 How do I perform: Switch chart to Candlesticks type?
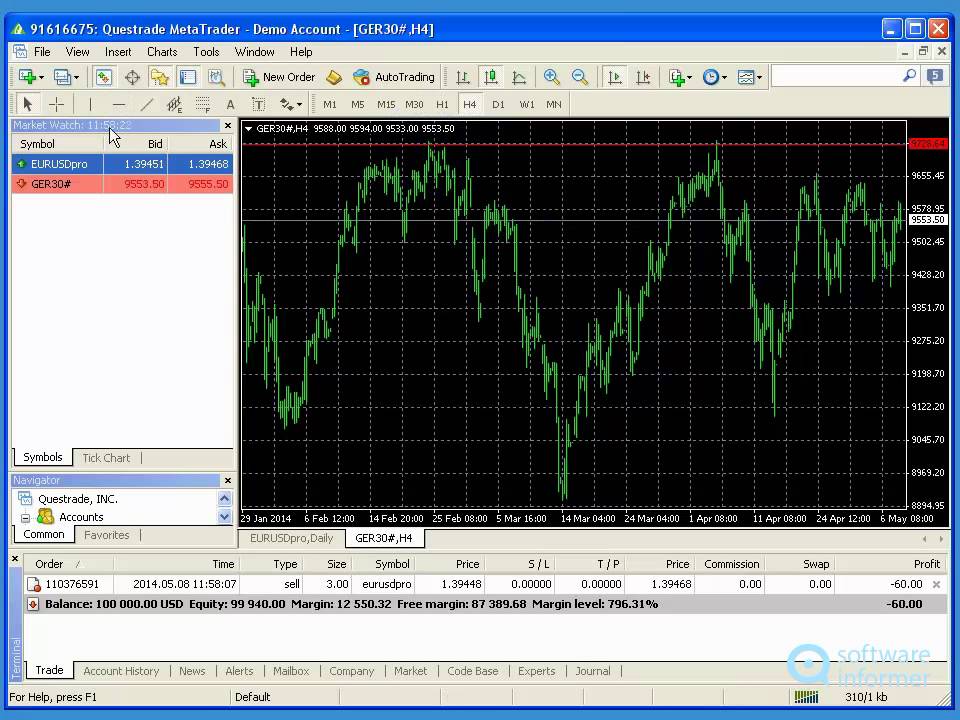coord(491,77)
